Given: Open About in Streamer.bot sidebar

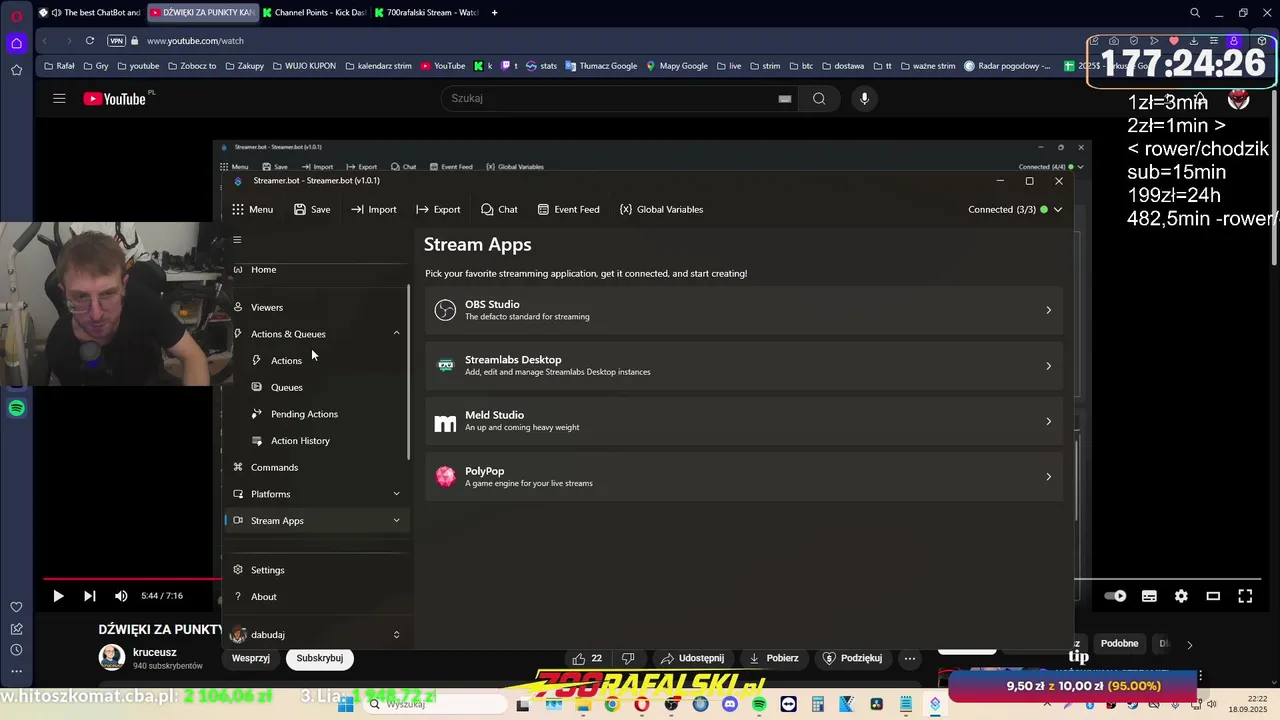Looking at the screenshot, I should click(x=263, y=597).
